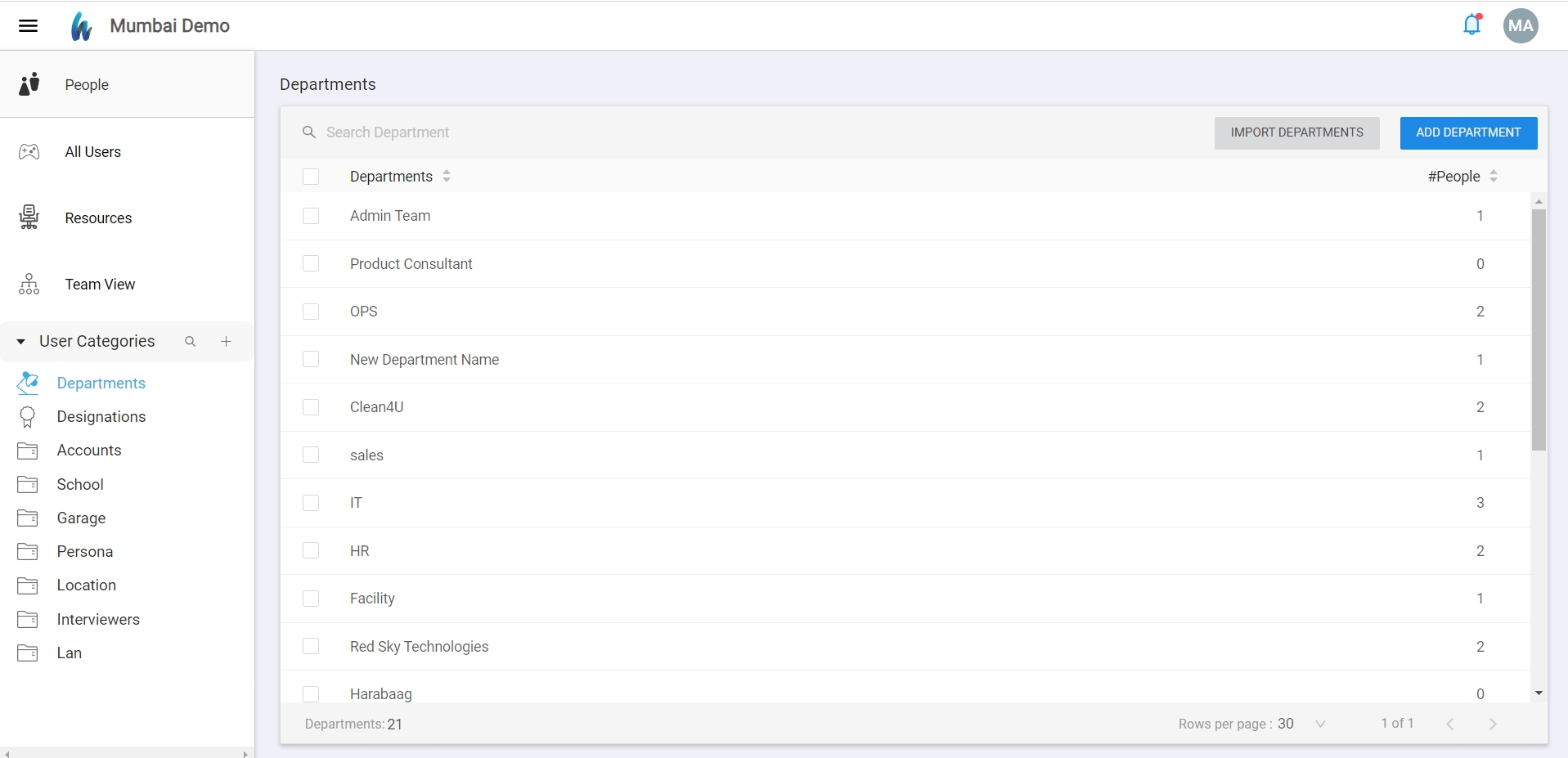Click the notification bell icon
1568x758 pixels.
[x=1471, y=25]
